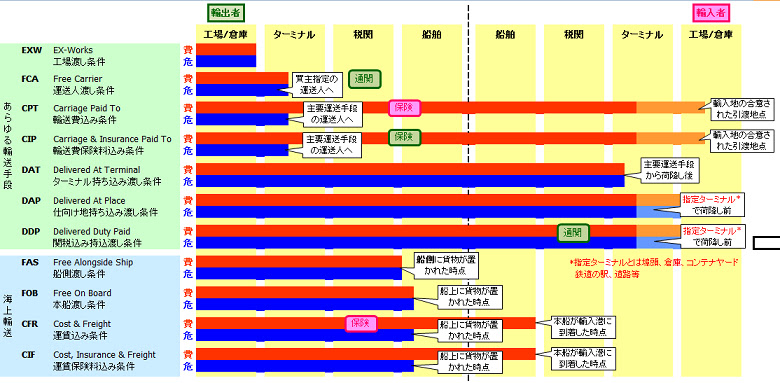780x383 pixels.
Task: Click the 船側に貨物が置かれた時点 callout
Action: 447,265
